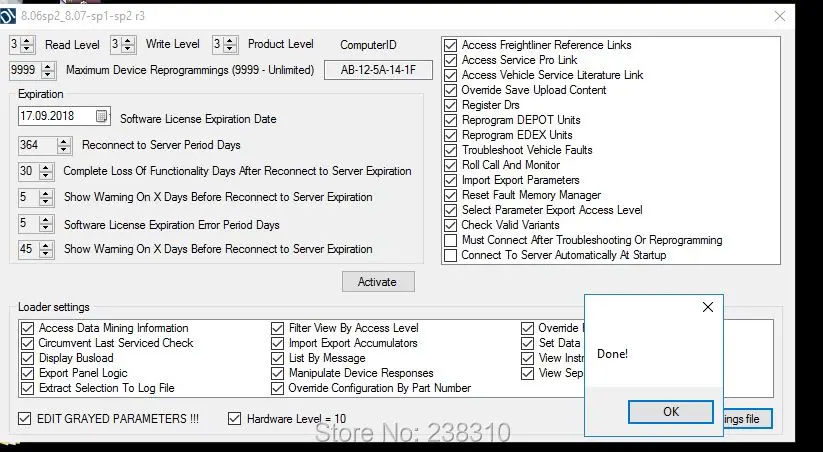Click the application icon in title bar
The width and height of the screenshot is (823, 452).
pyautogui.click(x=7, y=16)
